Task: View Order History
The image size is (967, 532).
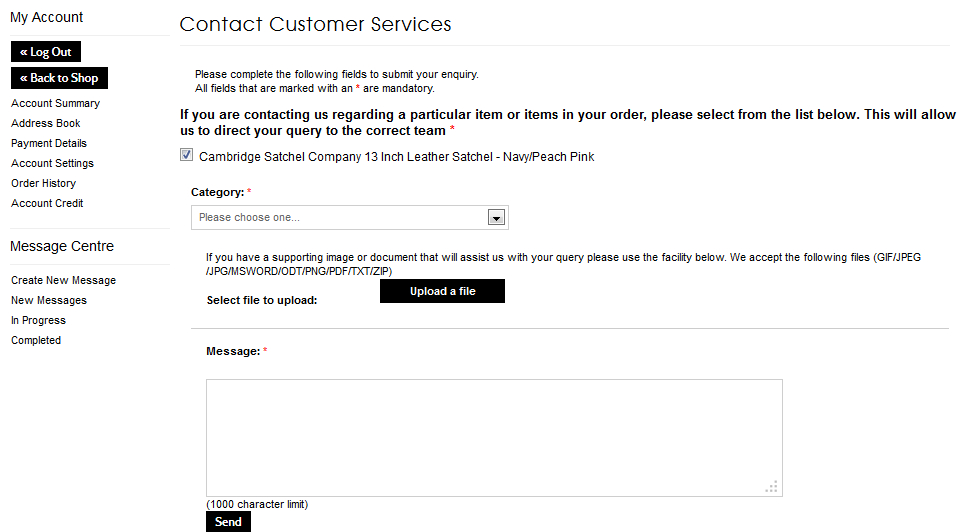Action: 43,183
